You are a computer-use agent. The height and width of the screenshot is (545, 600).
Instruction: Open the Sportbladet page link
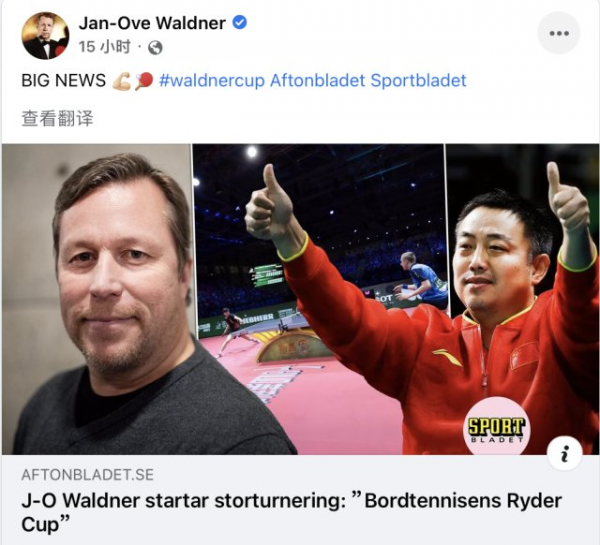418,81
